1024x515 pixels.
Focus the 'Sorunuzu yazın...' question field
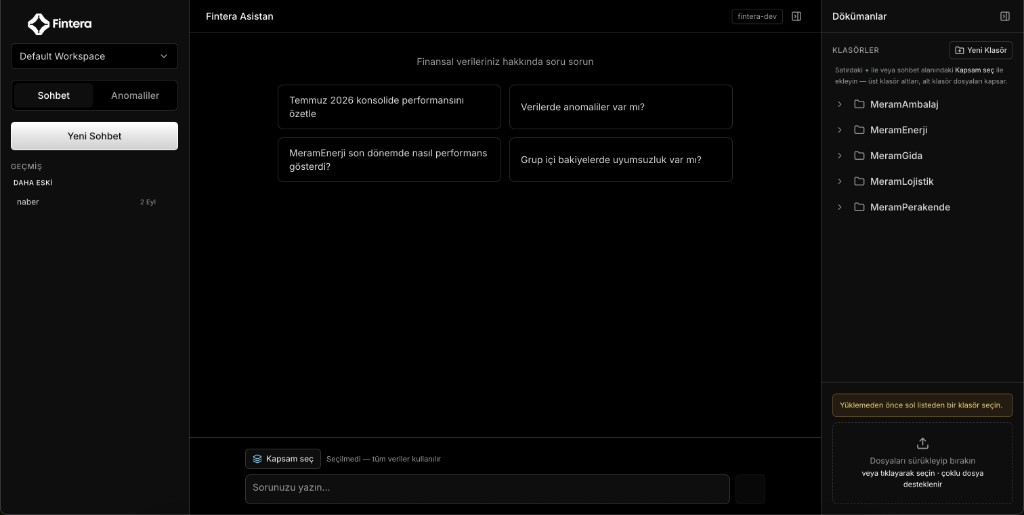point(487,489)
